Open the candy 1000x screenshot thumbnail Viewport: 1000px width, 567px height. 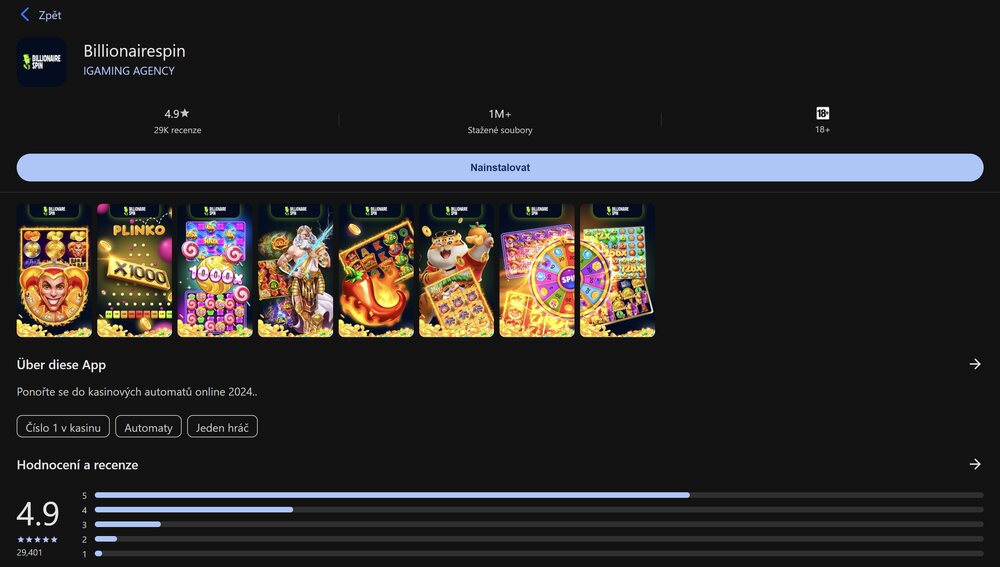pyautogui.click(x=215, y=270)
